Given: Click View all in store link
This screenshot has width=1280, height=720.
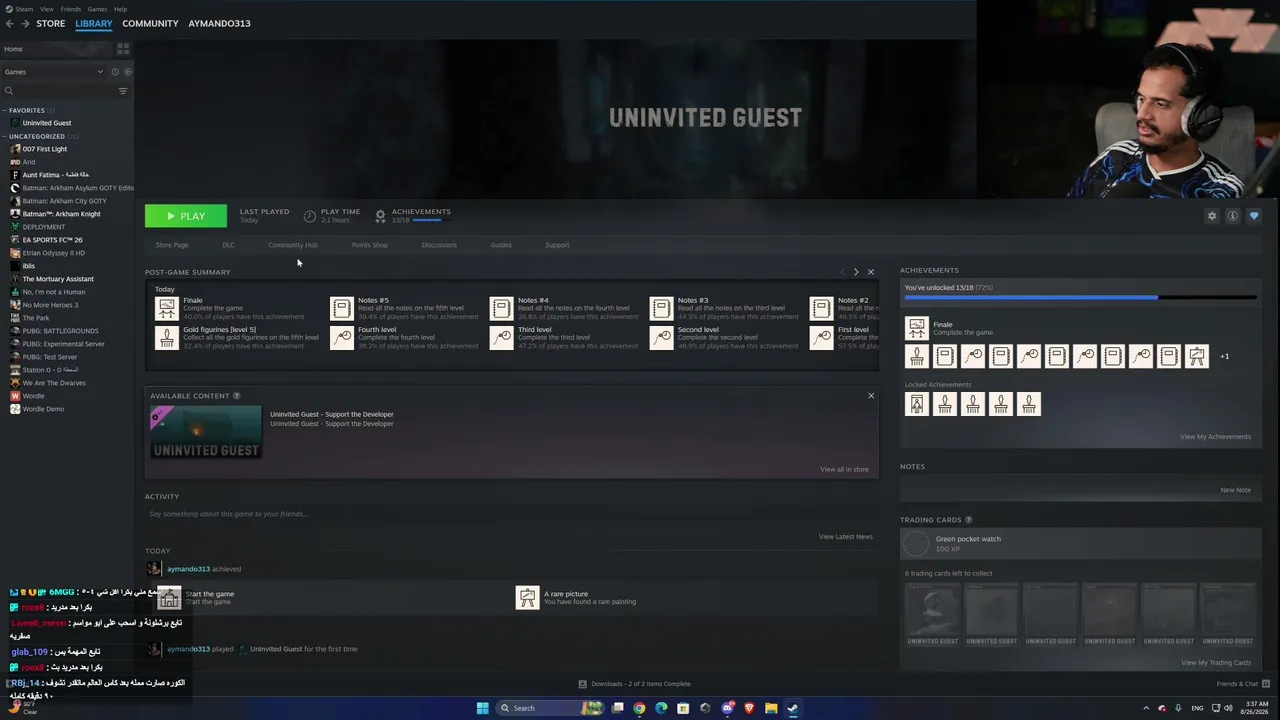Looking at the screenshot, I should pos(844,469).
